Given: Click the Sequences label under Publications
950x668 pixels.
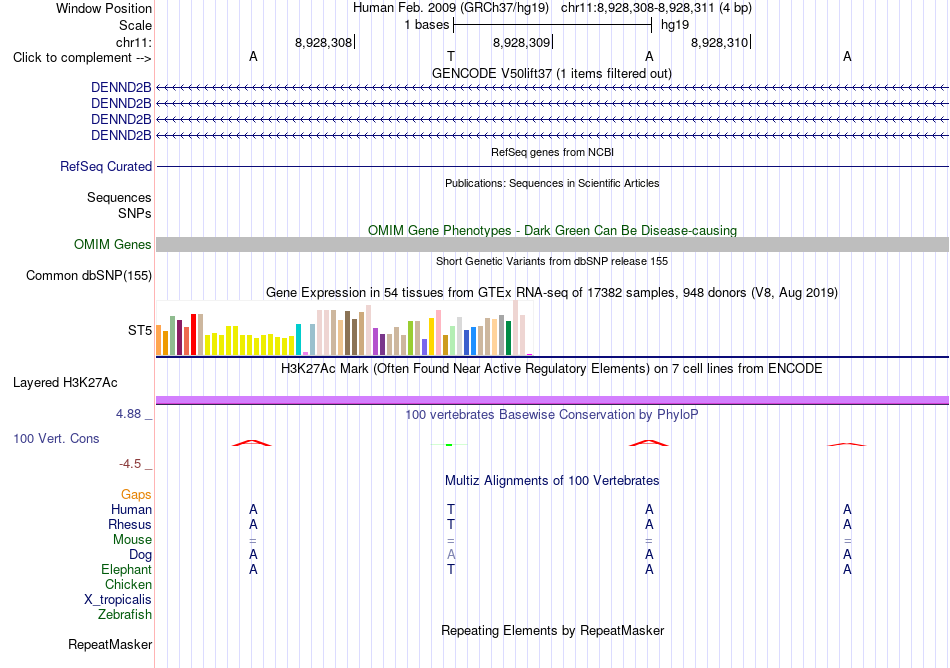Looking at the screenshot, I should [119, 197].
